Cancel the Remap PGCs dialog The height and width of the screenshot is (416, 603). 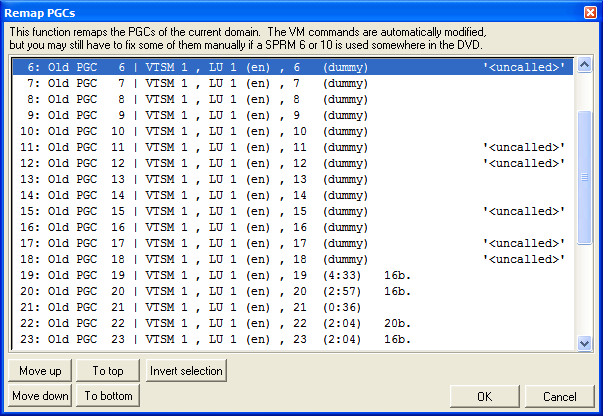(559, 396)
